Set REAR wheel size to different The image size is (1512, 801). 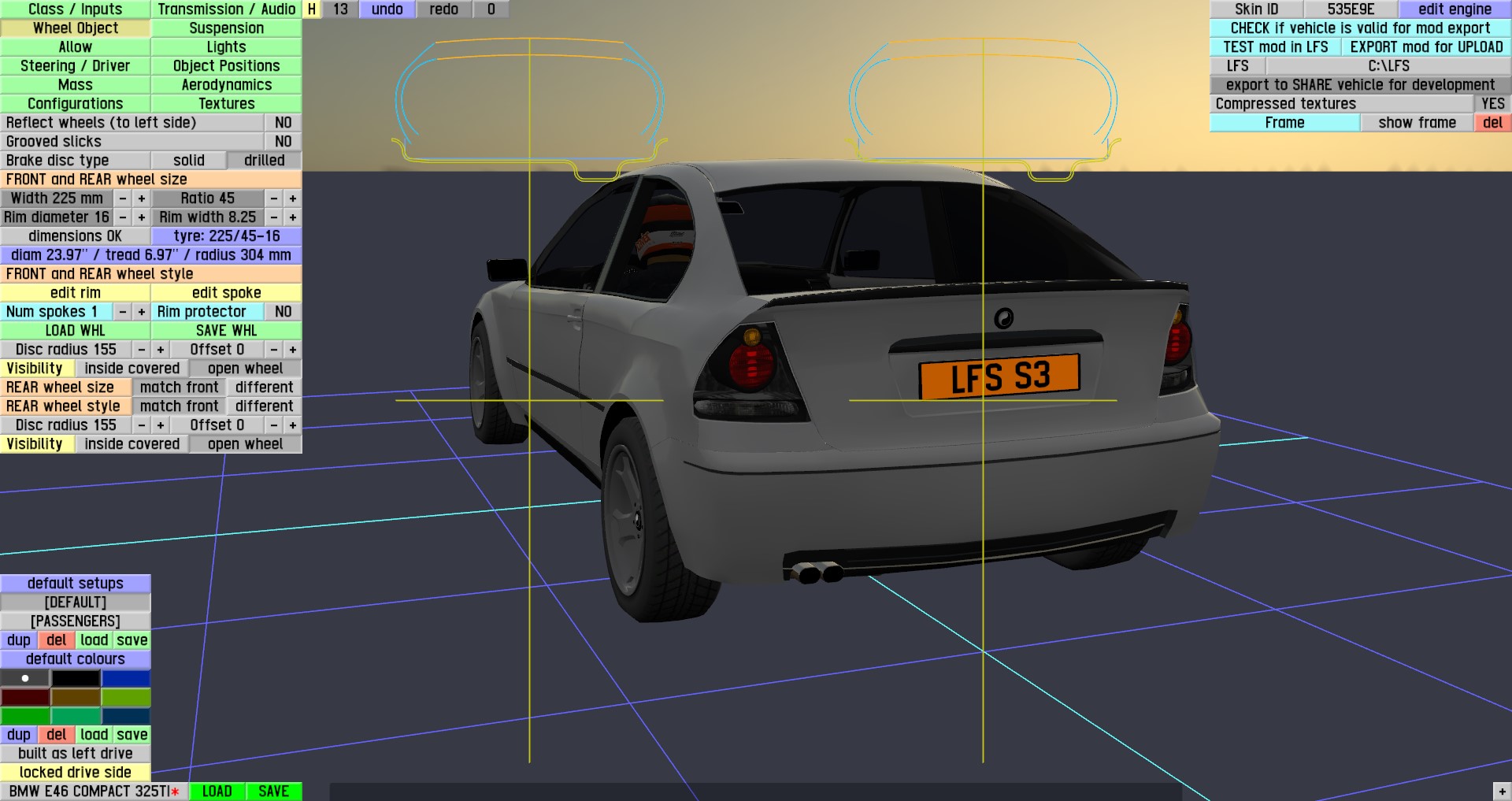265,388
